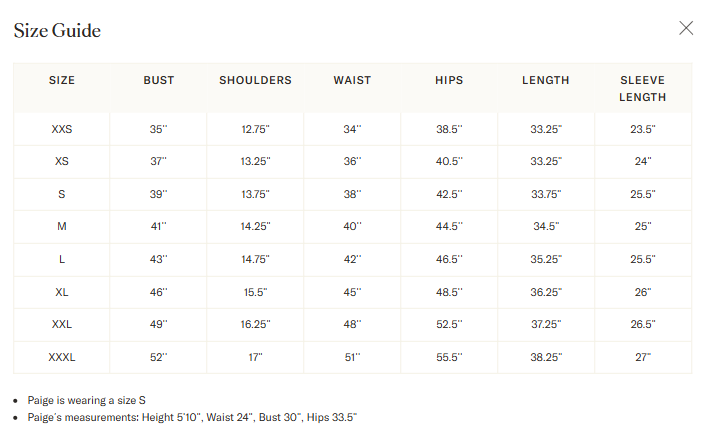
Task: Click the SIZE column header
Action: [62, 80]
